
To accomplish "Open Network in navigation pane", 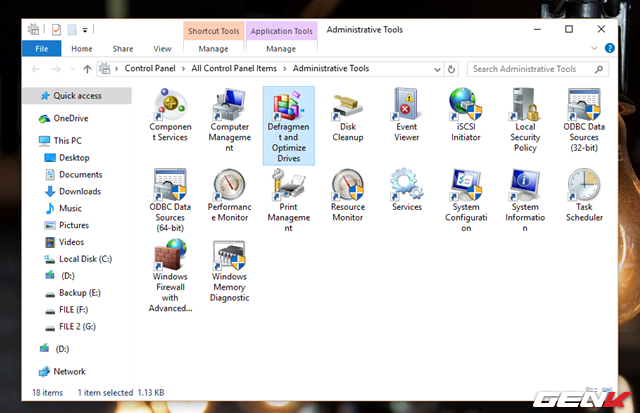I will tap(62, 372).
